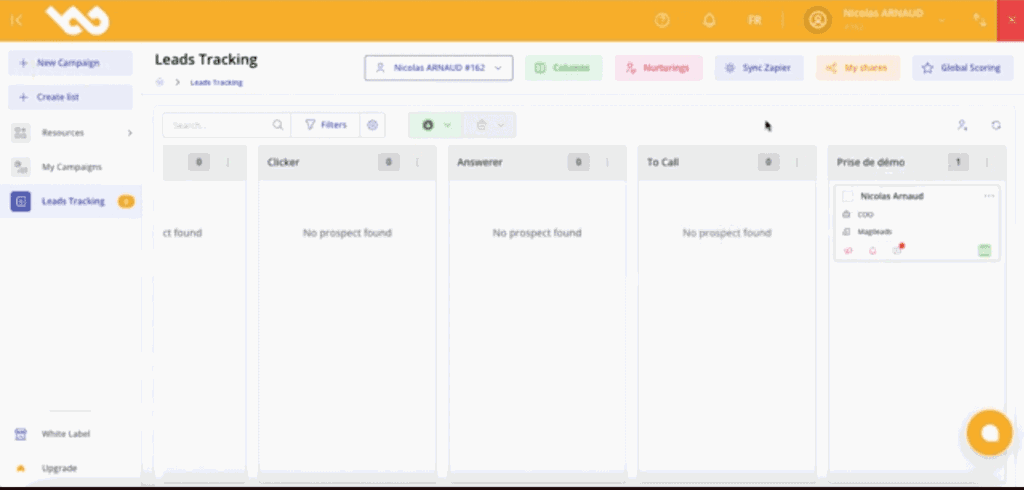Screen dimensions: 1024x490
Task: Open the help question mark icon
Action: [661, 20]
